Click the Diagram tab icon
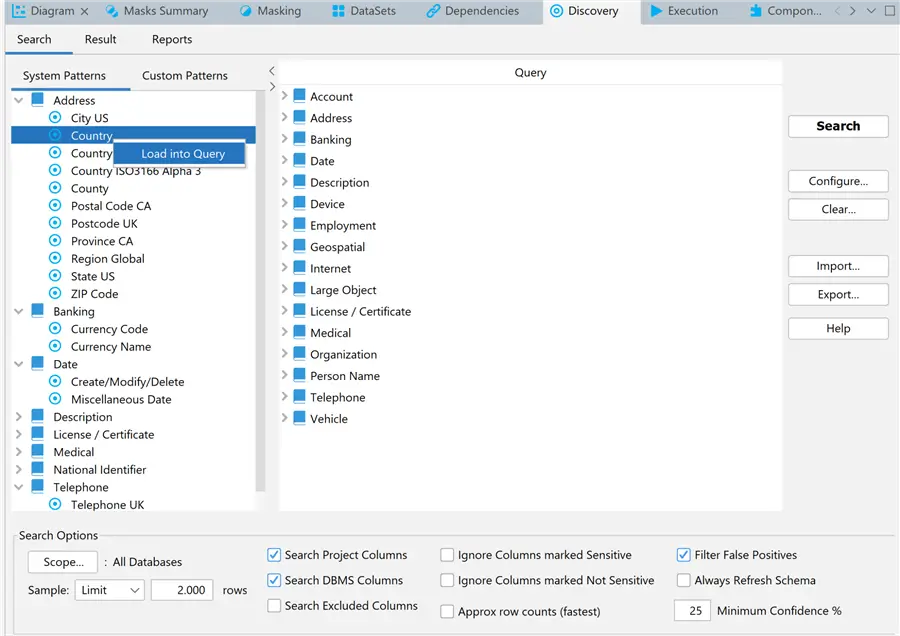 point(19,10)
